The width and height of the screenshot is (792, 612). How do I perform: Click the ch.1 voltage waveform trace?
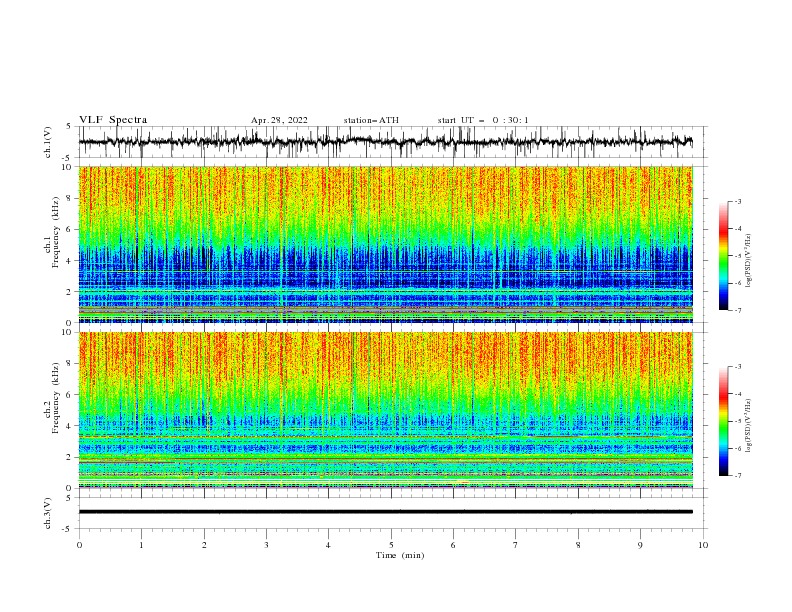click(x=385, y=142)
